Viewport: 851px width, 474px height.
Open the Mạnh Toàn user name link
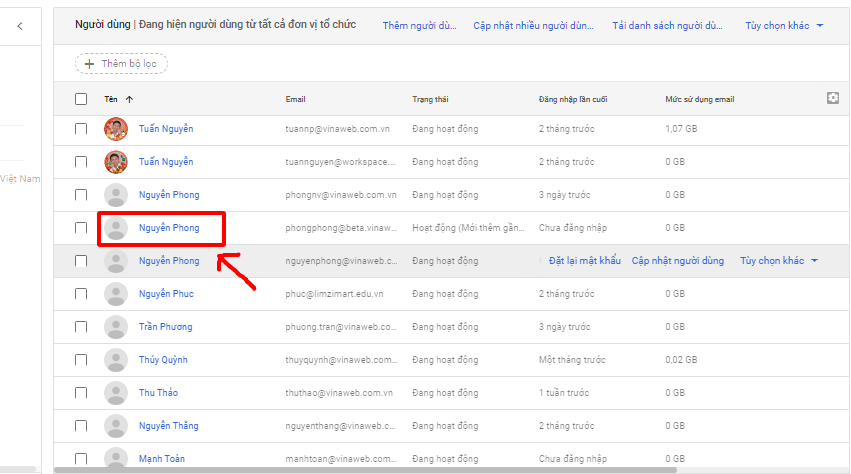pyautogui.click(x=162, y=459)
